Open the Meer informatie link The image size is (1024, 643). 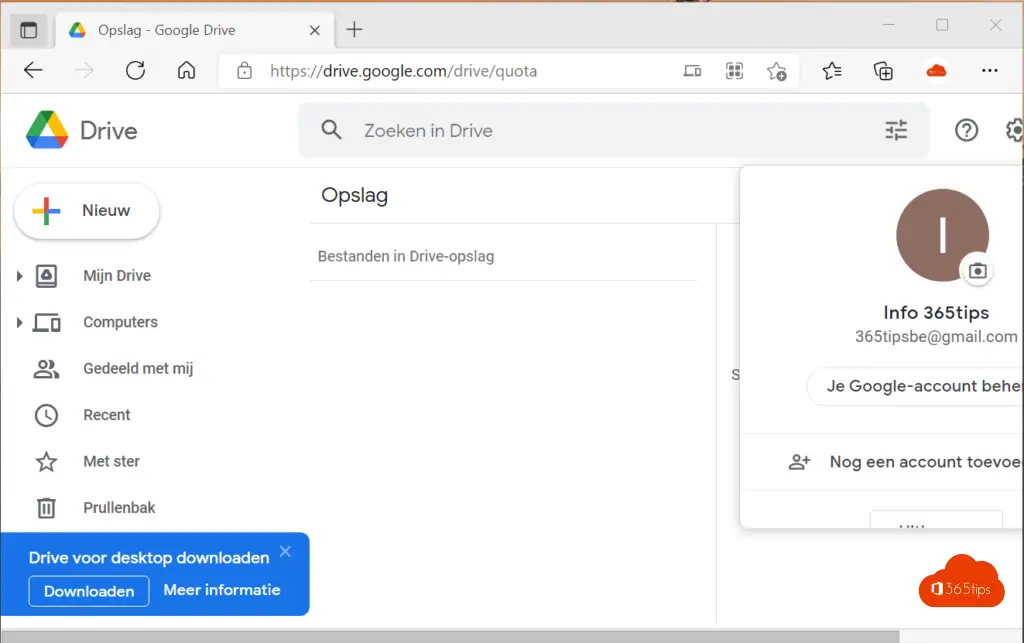coord(222,590)
